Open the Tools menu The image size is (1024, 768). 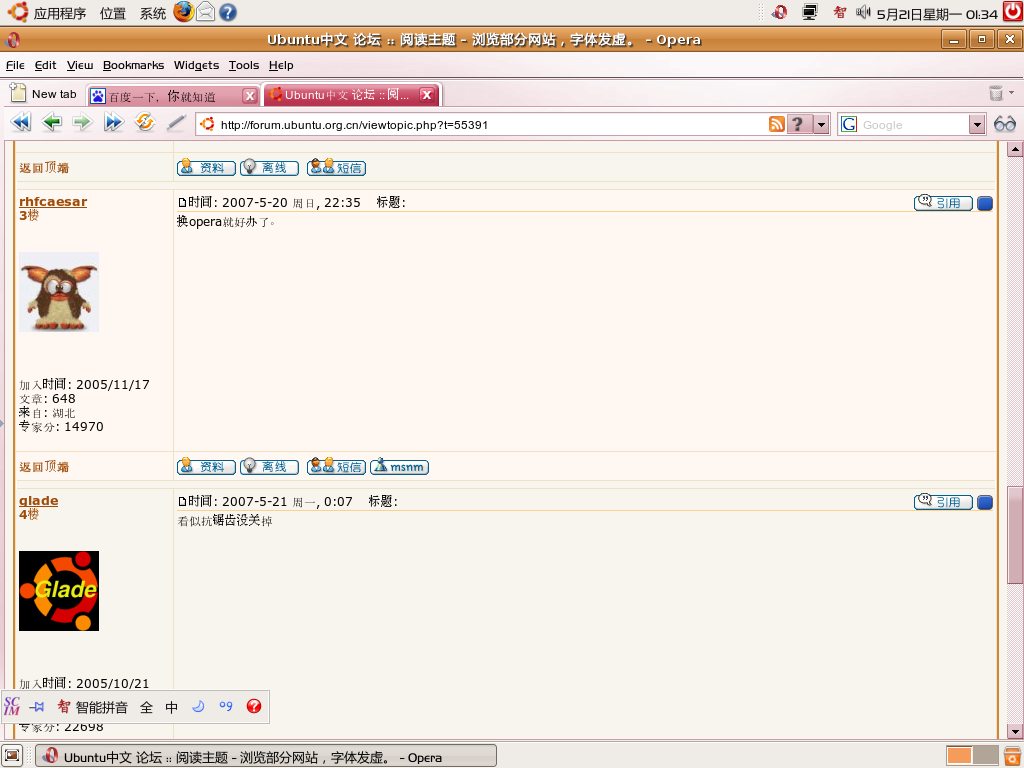[244, 65]
